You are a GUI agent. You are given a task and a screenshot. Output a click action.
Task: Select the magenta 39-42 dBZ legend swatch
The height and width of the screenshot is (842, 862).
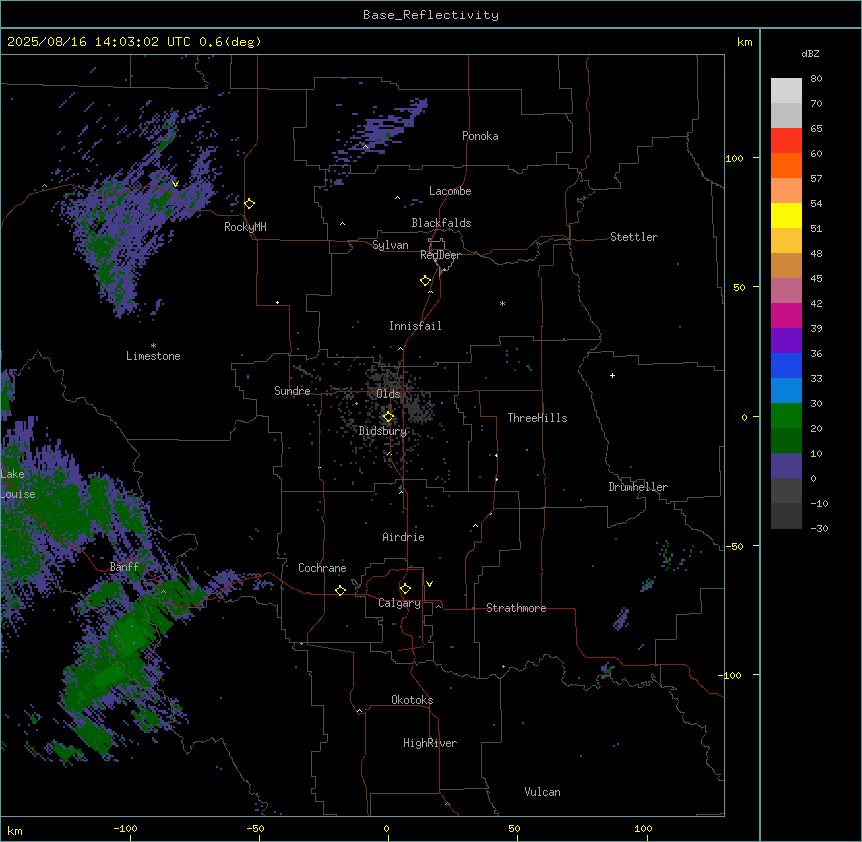pos(786,315)
